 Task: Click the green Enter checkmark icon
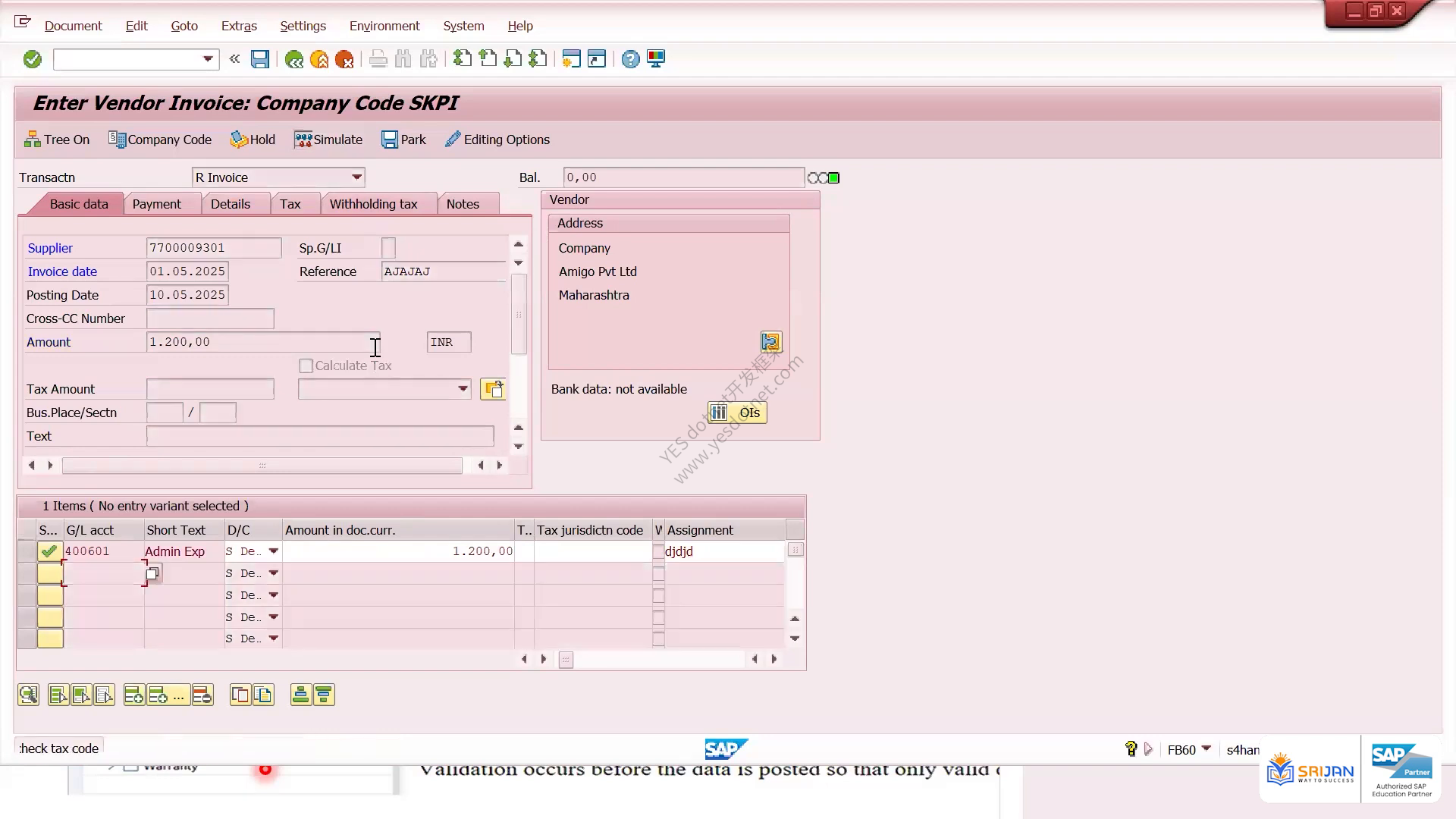point(33,59)
